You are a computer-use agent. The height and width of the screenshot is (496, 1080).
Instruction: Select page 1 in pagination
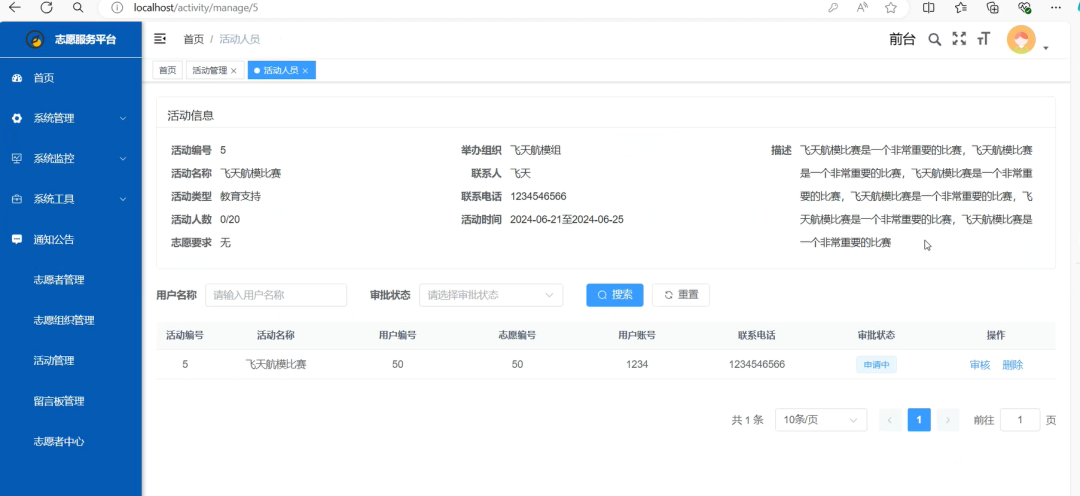(x=919, y=420)
